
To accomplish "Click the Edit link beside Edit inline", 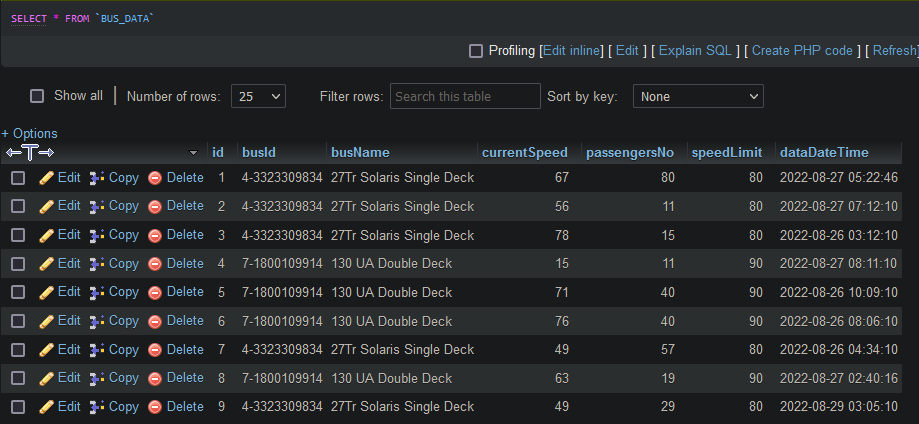I will point(627,51).
